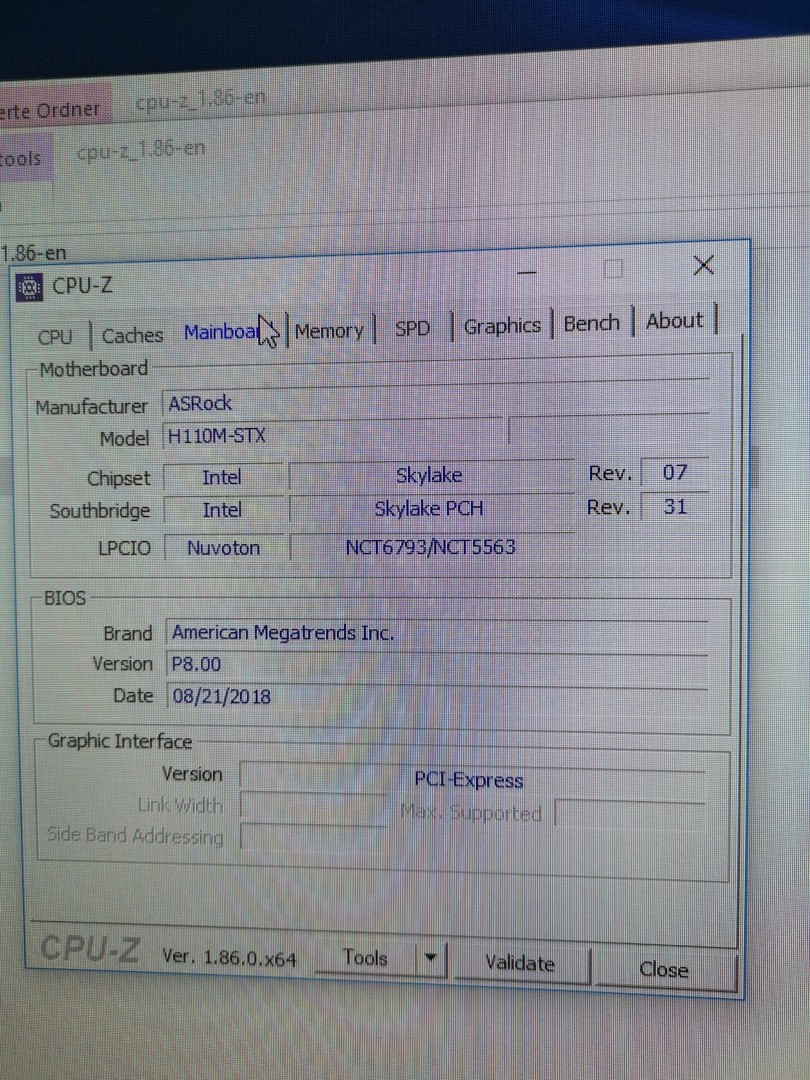Click the Link Width field
This screenshot has height=1080, width=810.
click(x=313, y=806)
